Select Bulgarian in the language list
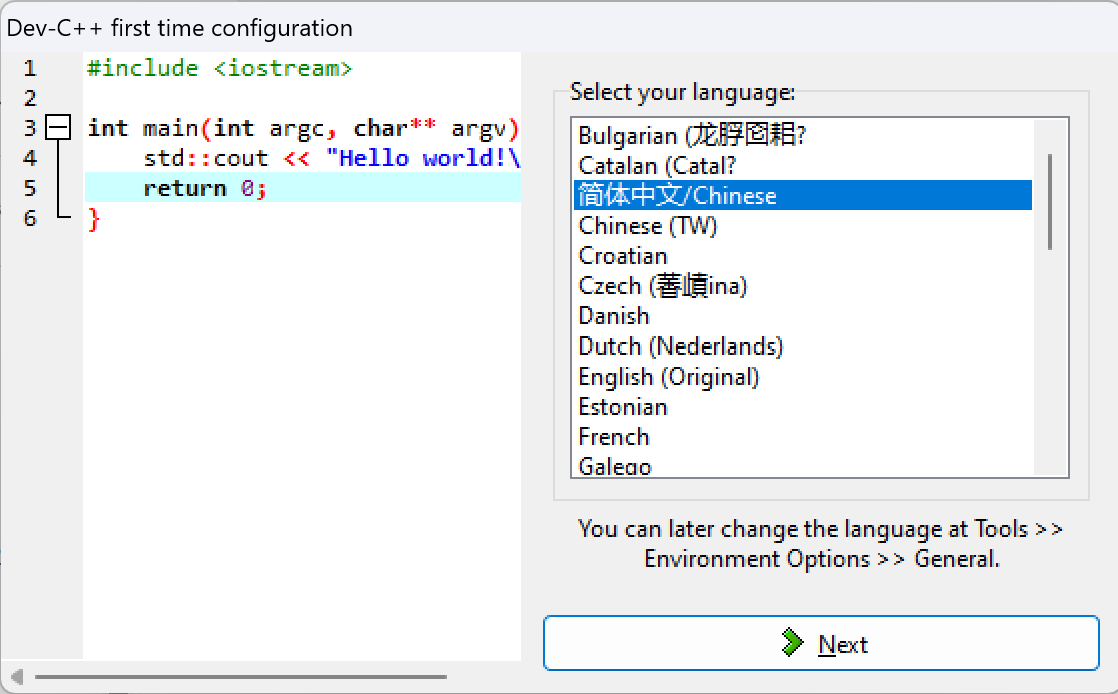 803,135
